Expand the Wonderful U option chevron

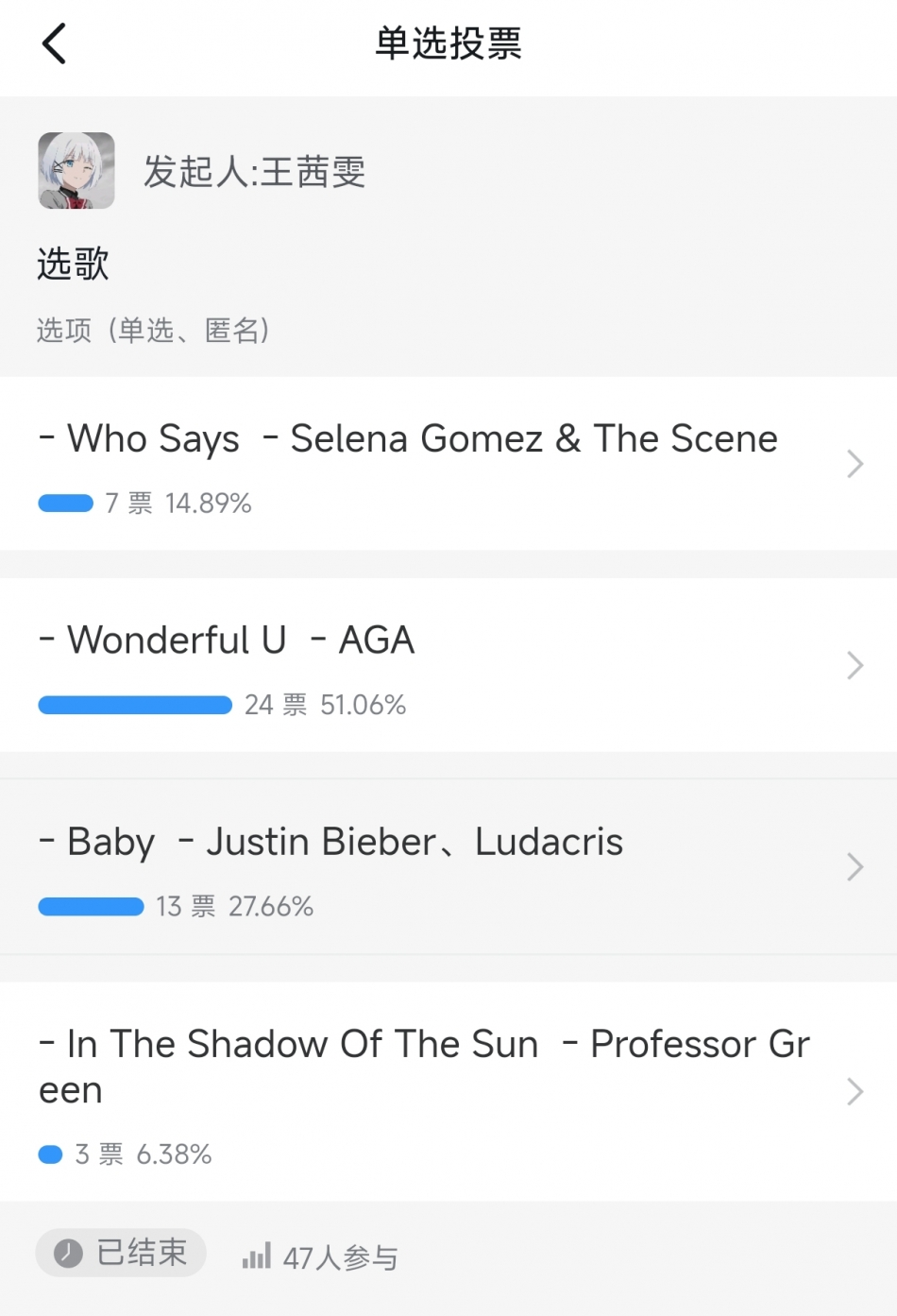point(855,666)
